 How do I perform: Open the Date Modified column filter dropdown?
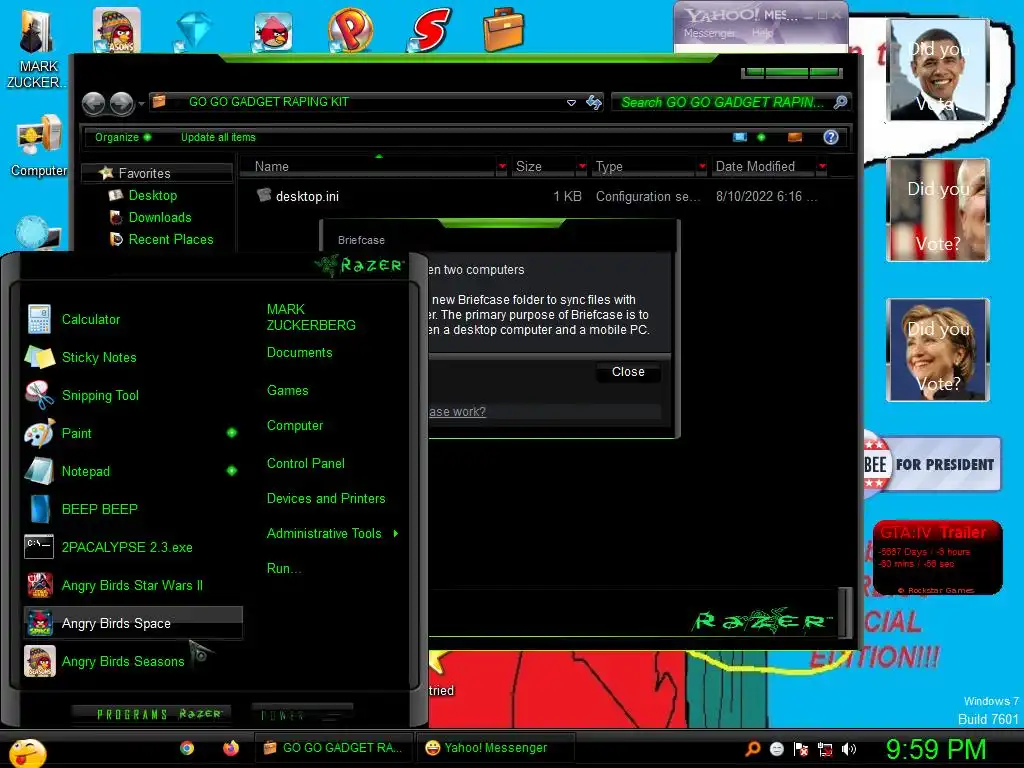click(822, 167)
